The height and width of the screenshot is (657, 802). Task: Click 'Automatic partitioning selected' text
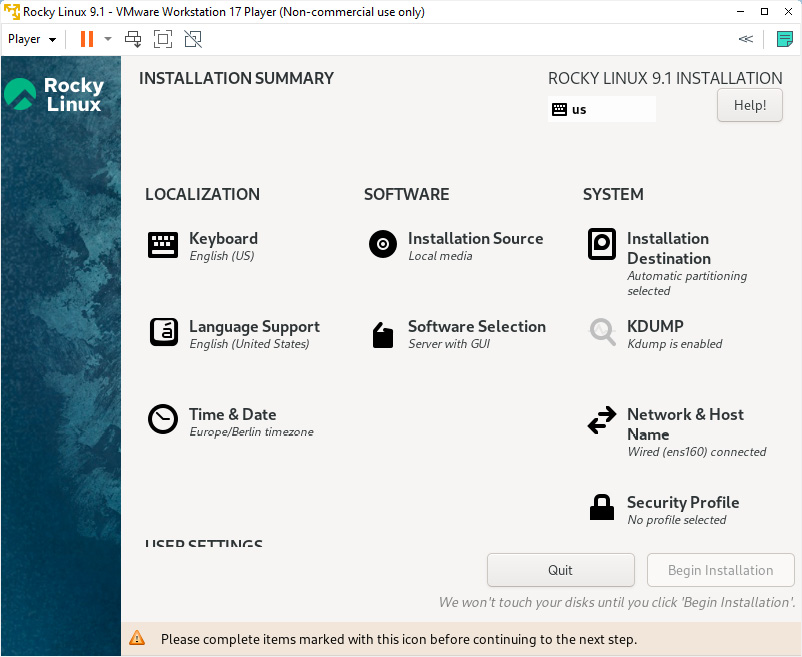pos(687,283)
